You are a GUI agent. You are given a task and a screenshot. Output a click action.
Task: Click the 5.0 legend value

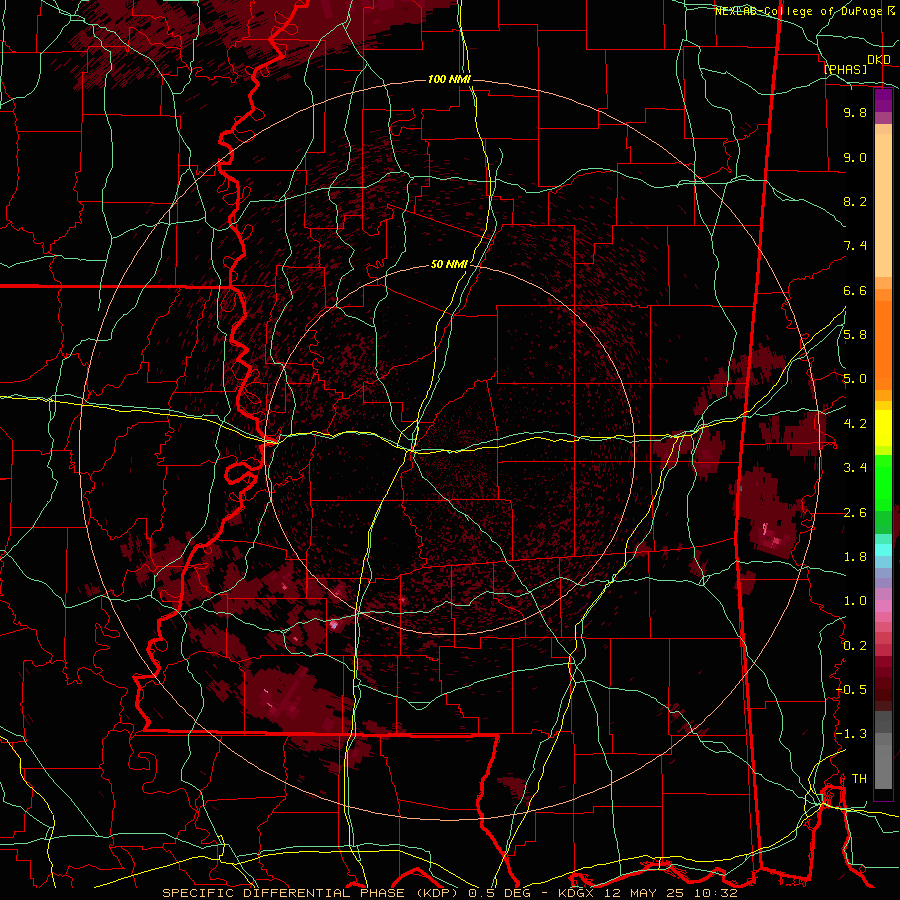pyautogui.click(x=855, y=379)
